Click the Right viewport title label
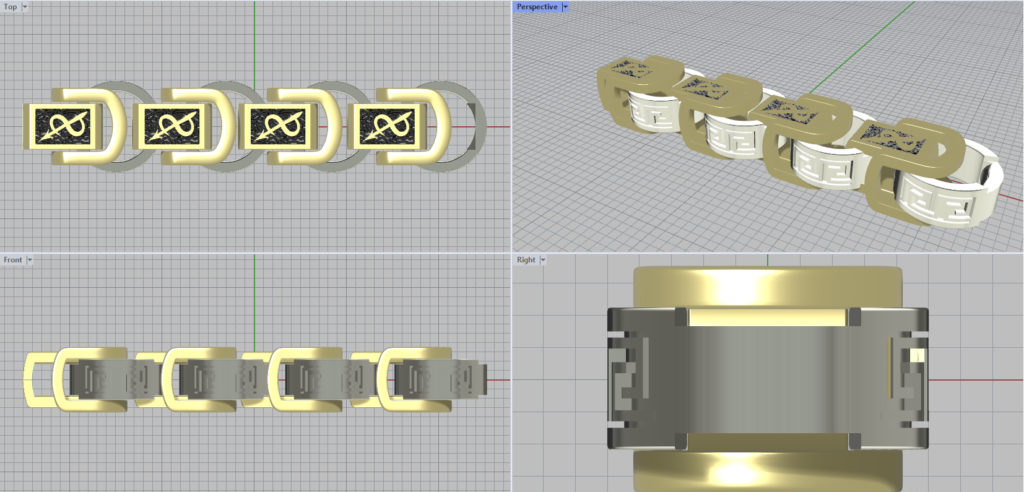The width and height of the screenshot is (1024, 492). 526,260
